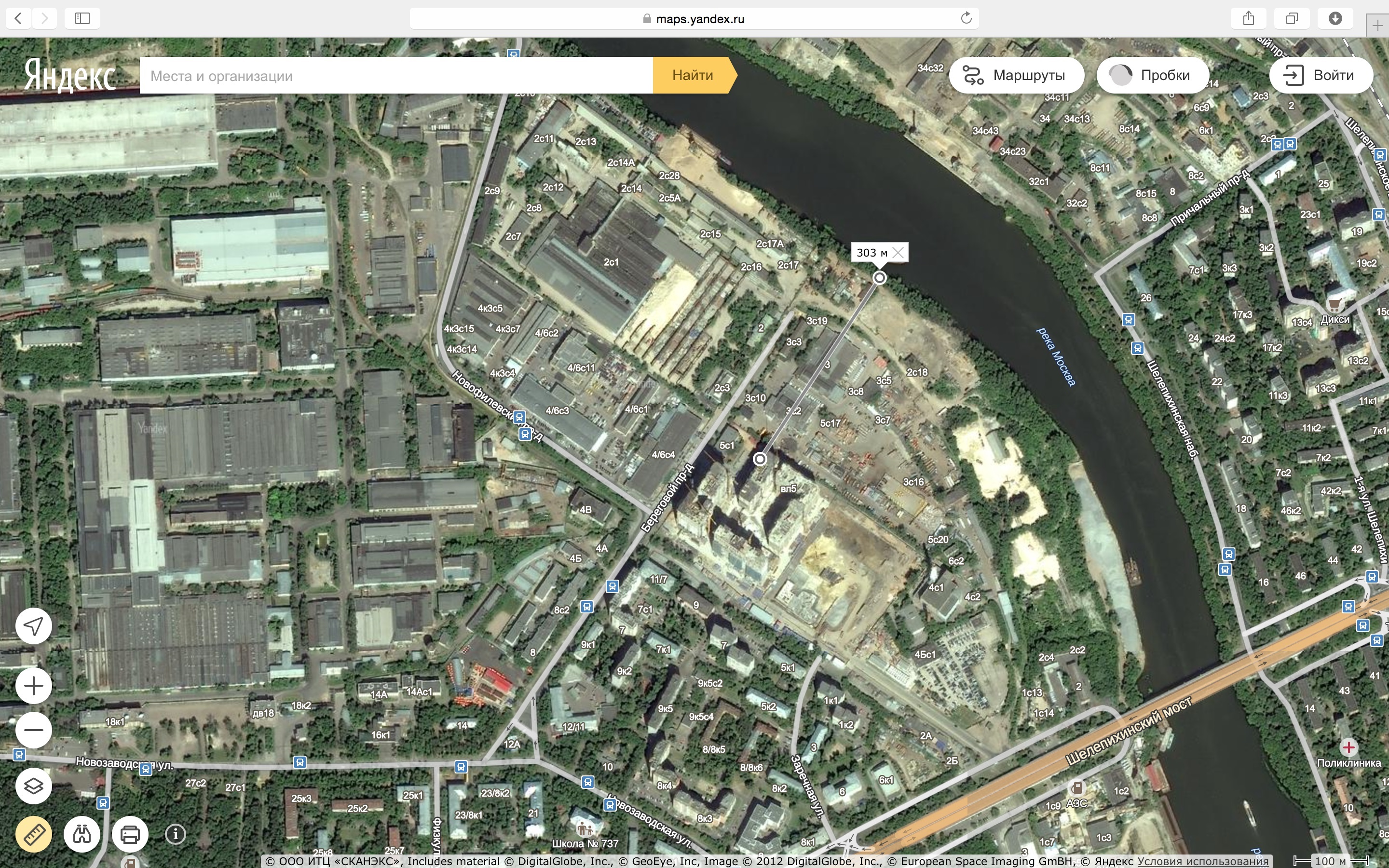Zoom out with the minus button
This screenshot has height=868, width=1389.
point(34,730)
